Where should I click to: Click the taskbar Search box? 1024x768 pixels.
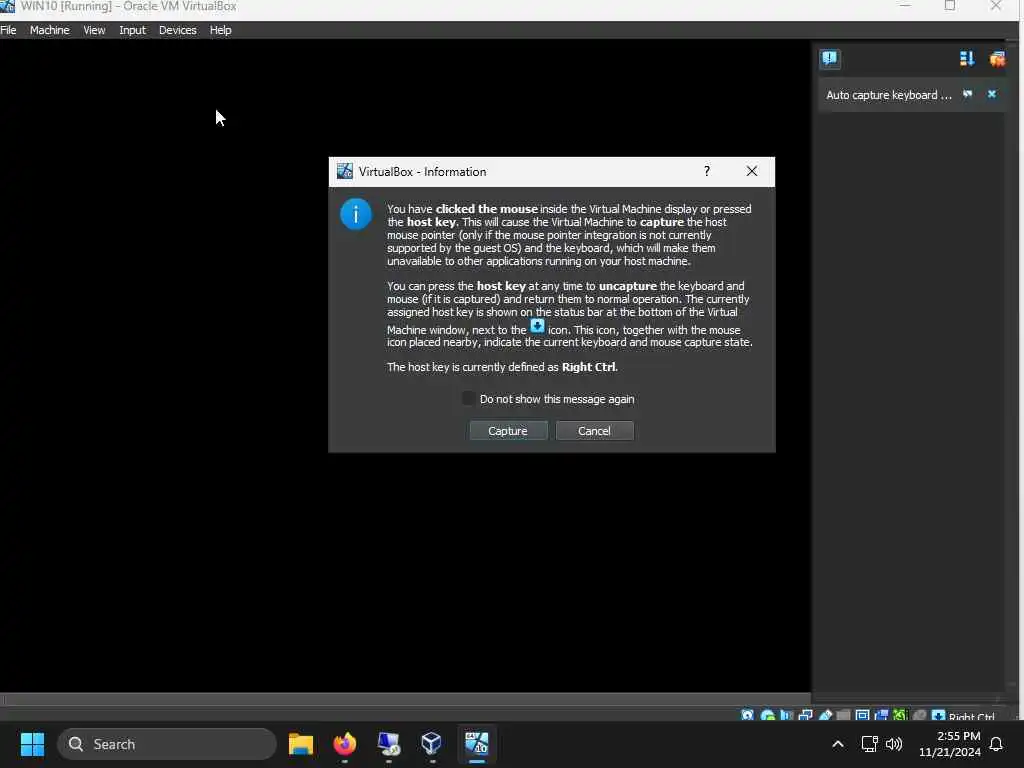coord(167,744)
